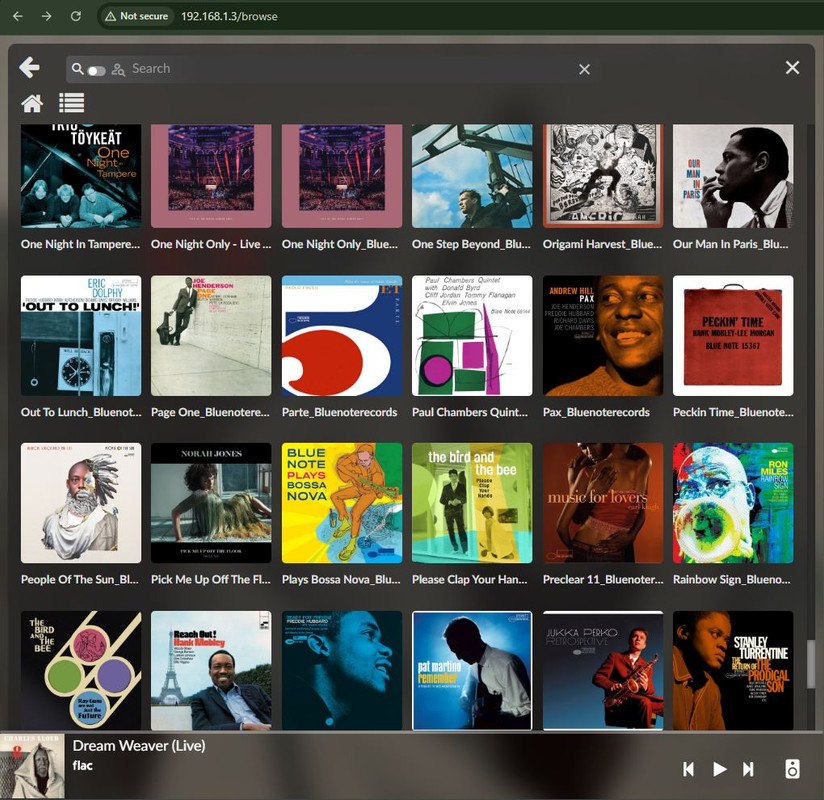
Task: Click the 'Plays Bossa Nova_Blu...' title
Action: 341,579
